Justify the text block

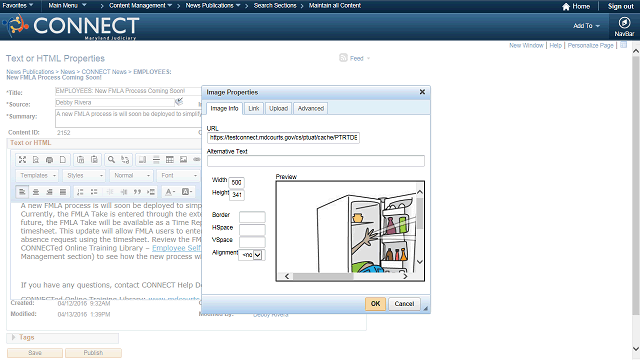(x=63, y=192)
